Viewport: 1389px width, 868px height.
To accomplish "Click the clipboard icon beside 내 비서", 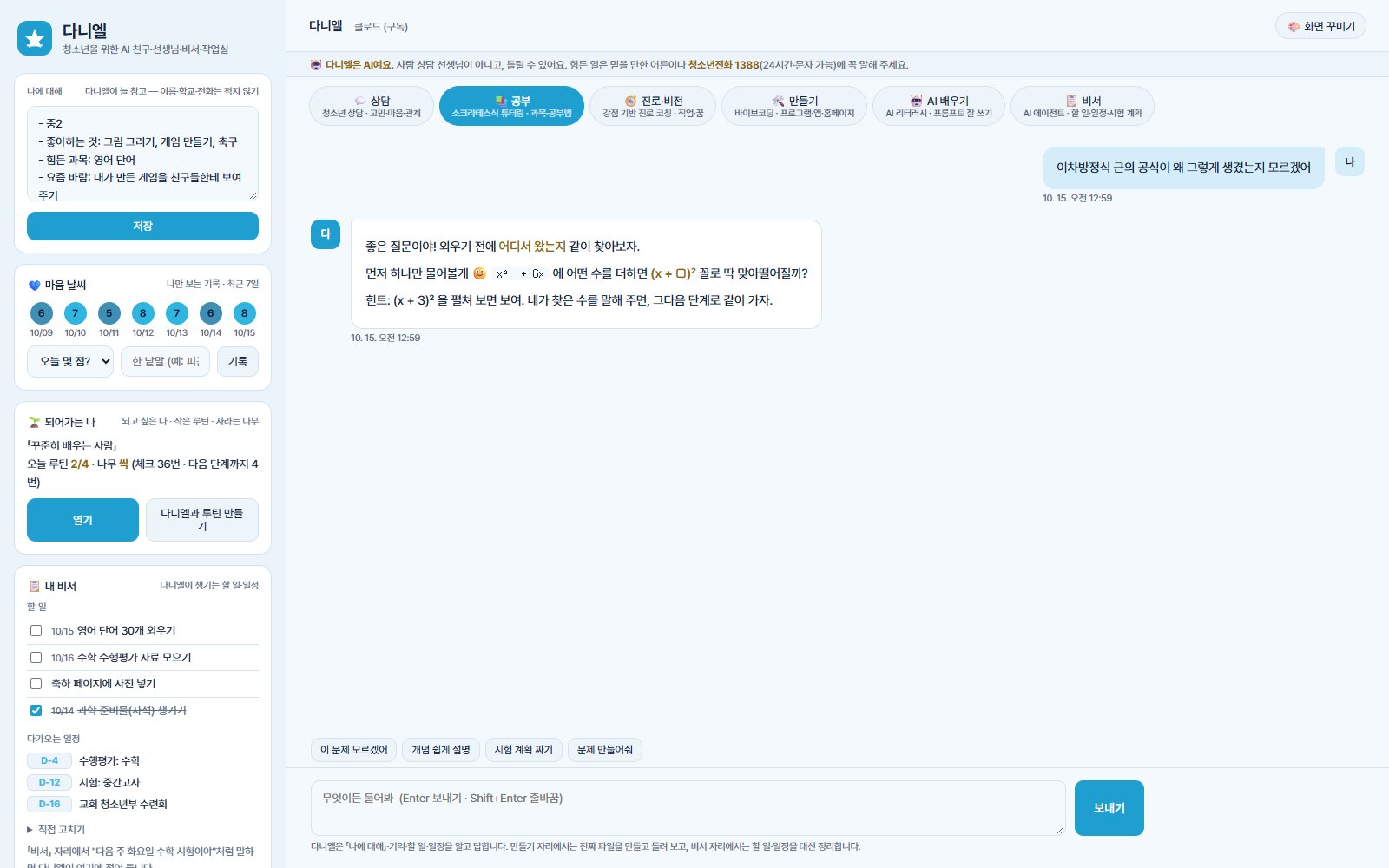I will pos(35,586).
